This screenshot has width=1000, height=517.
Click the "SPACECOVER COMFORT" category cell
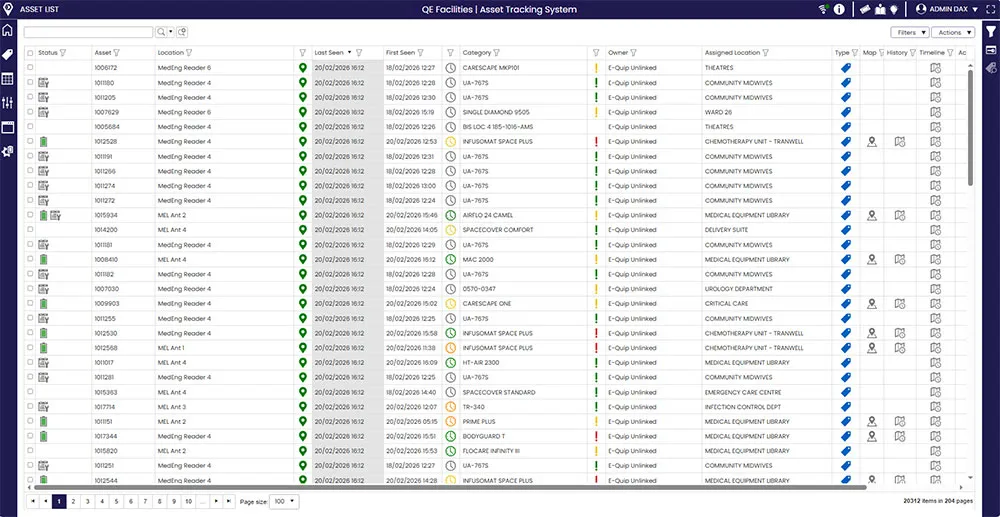click(498, 230)
